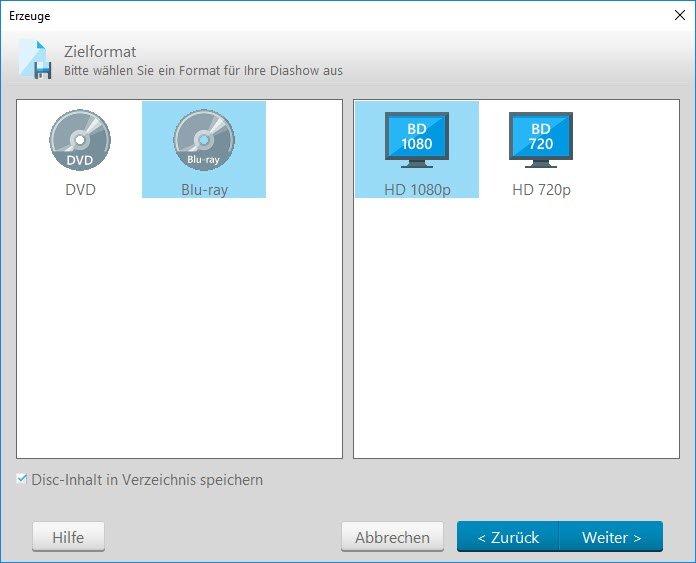The width and height of the screenshot is (696, 563).
Task: Click the 'HD 1080p' label text
Action: click(417, 190)
